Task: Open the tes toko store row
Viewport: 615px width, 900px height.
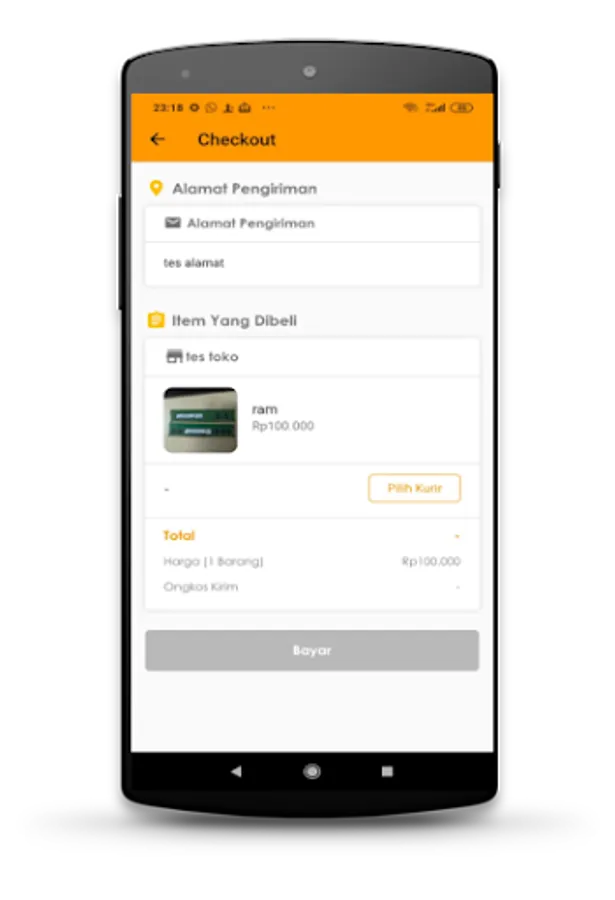Action: pyautogui.click(x=312, y=356)
